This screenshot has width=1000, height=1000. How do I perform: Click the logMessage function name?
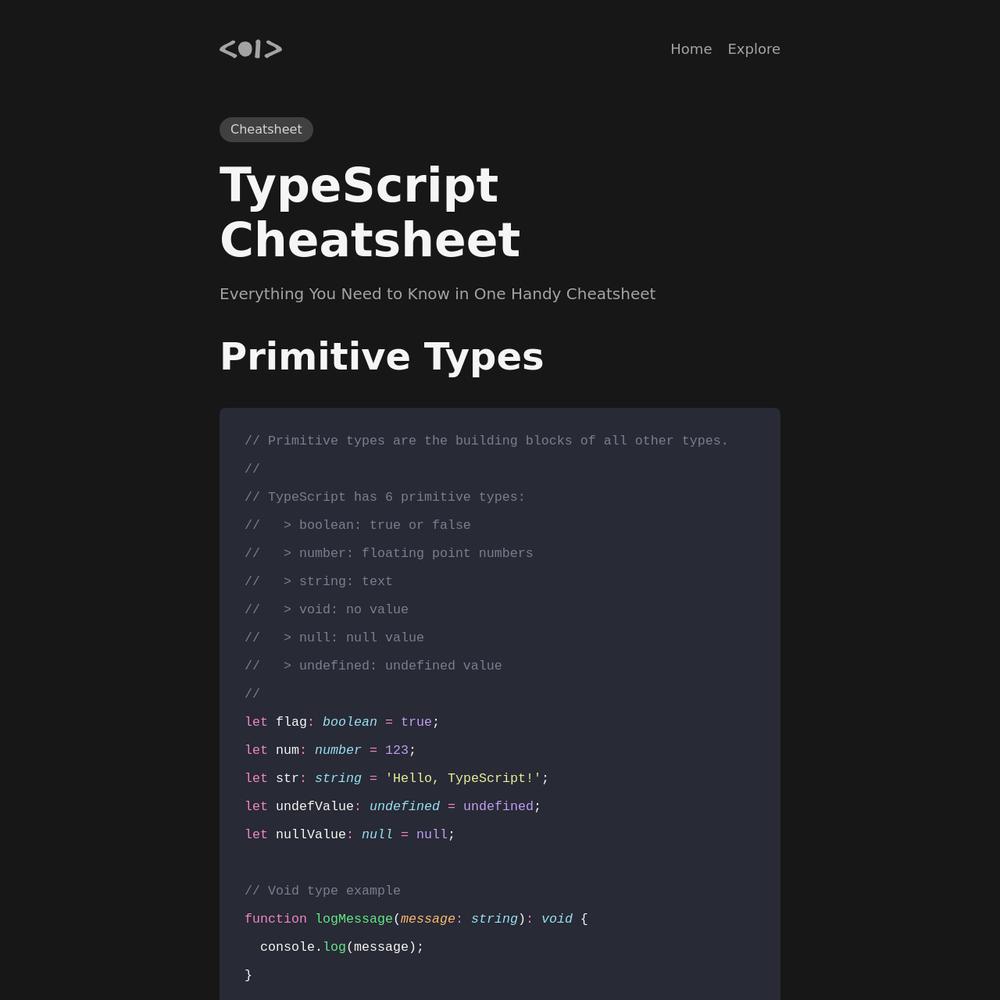(x=354, y=918)
